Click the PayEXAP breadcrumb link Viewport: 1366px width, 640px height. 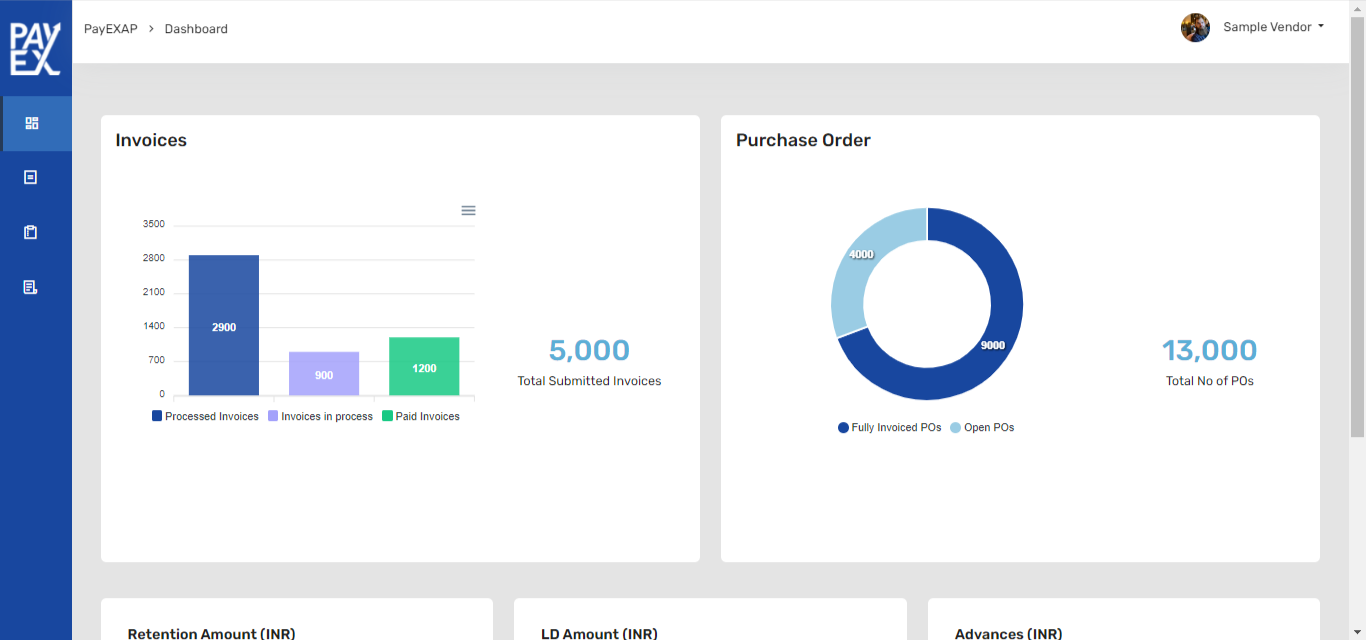(x=111, y=29)
